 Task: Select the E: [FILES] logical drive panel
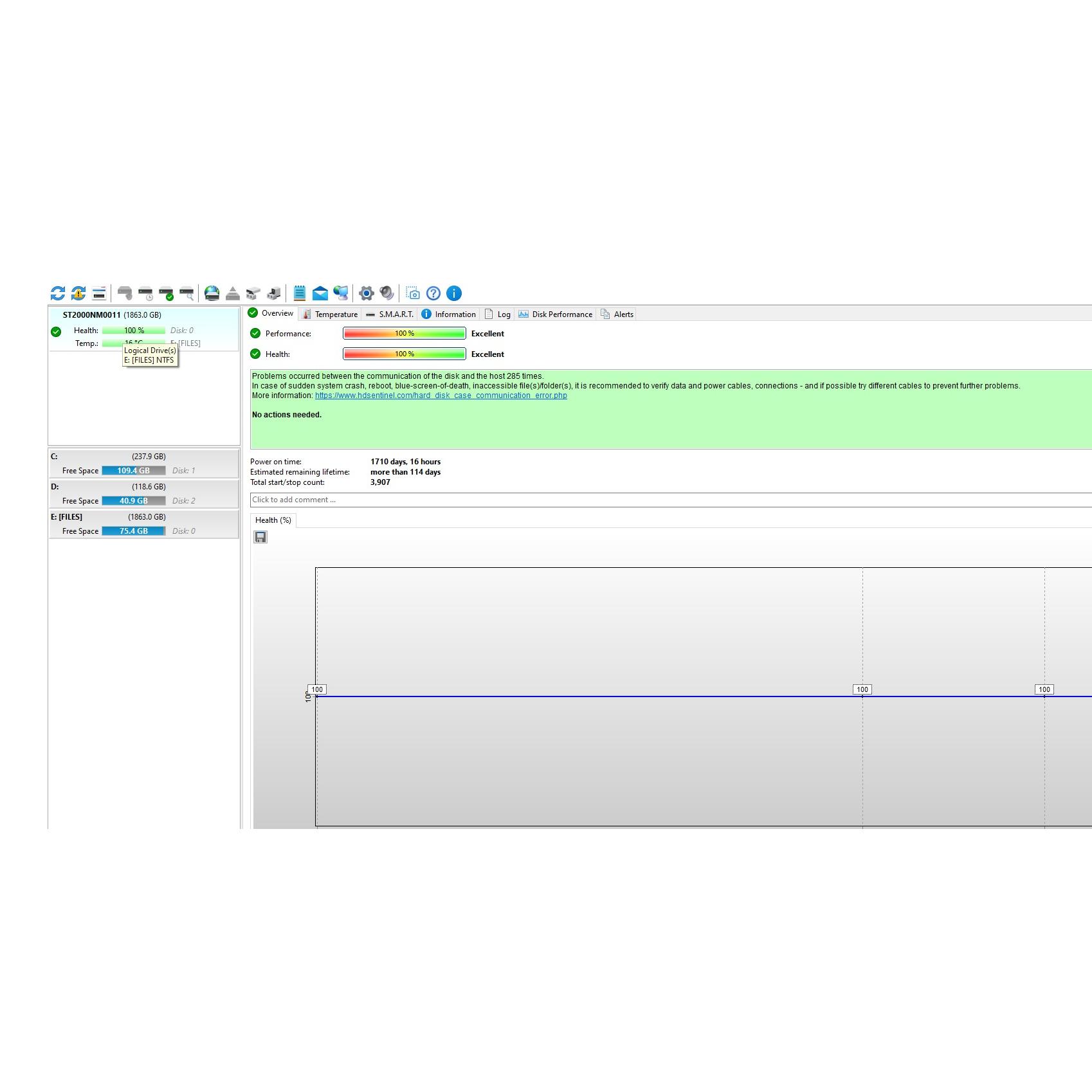[143, 523]
